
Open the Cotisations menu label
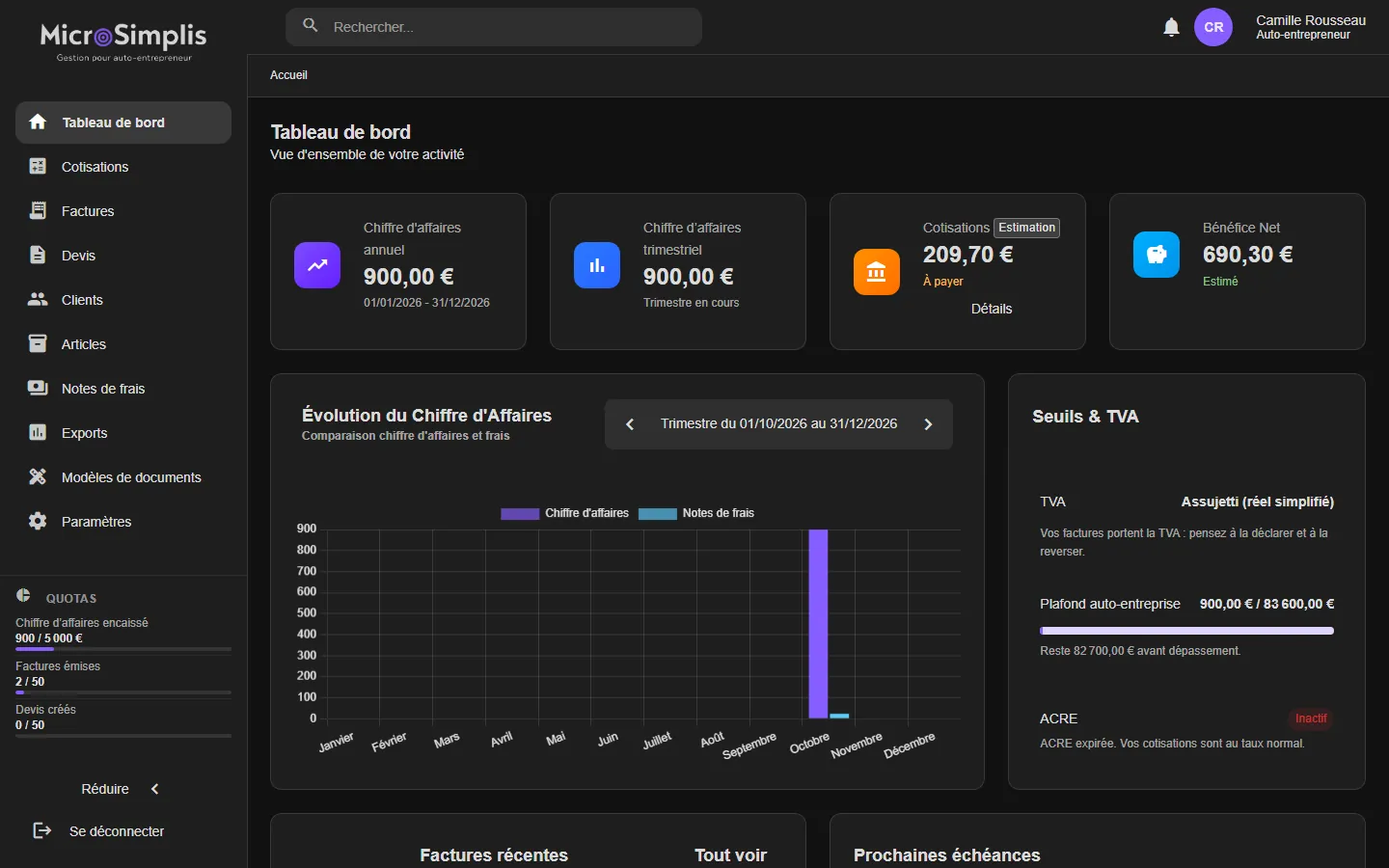coord(95,167)
